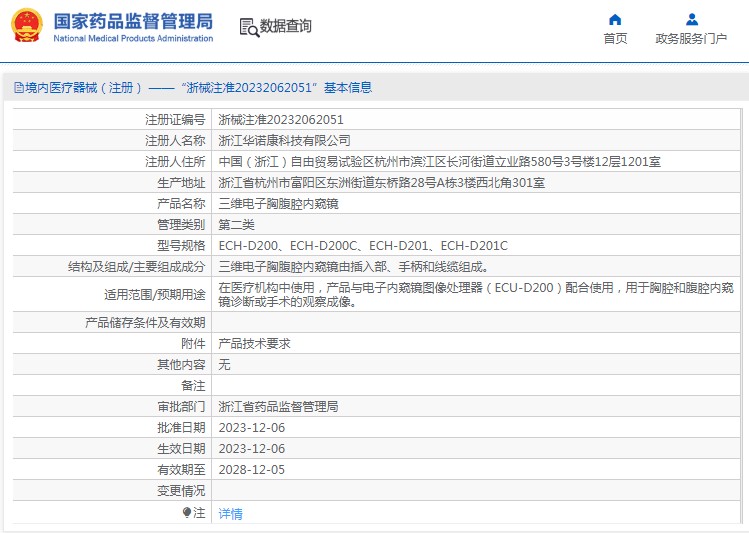Click the 注册人名称 label
Screen dimensions: 749x533
pos(175,140)
